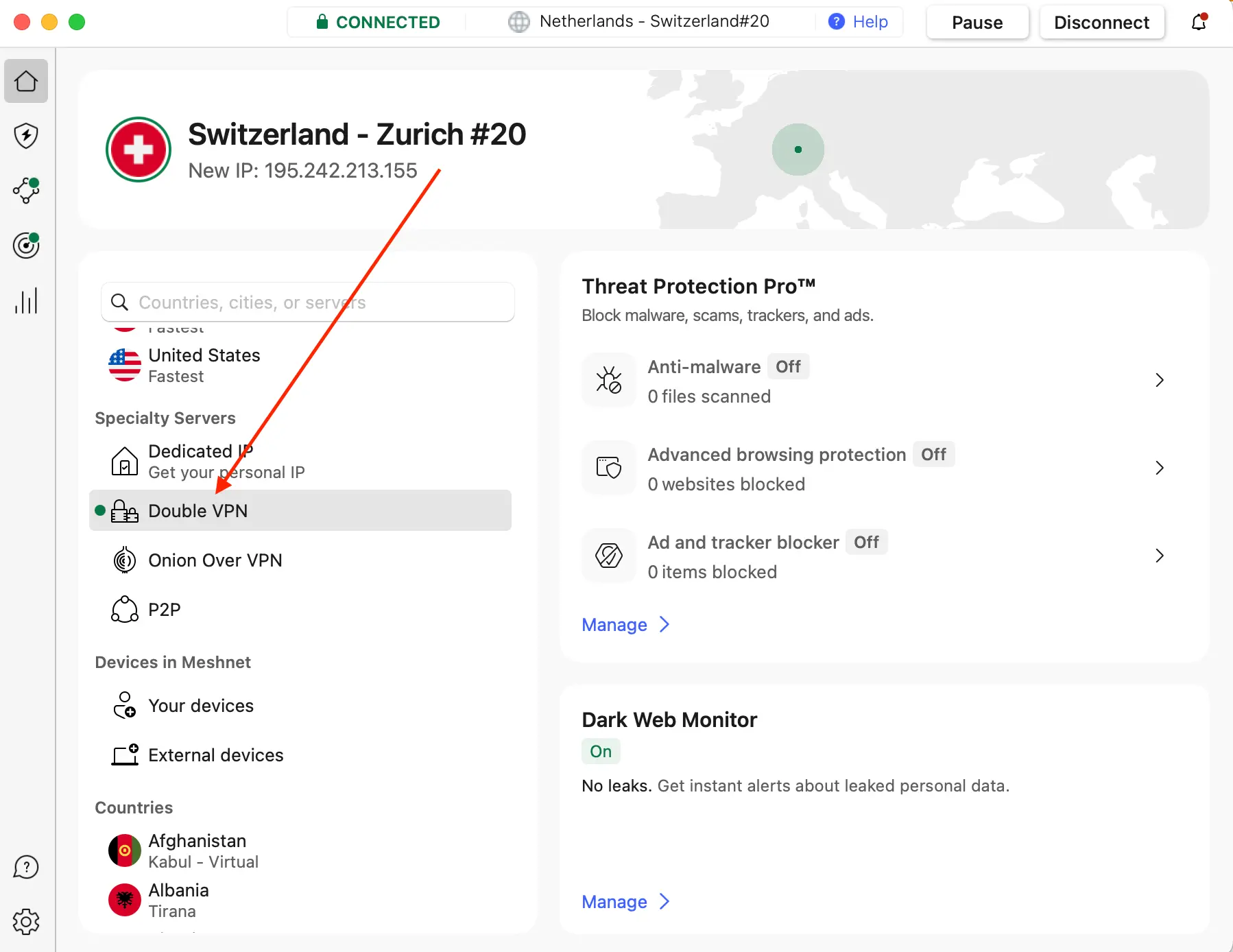Expand Anti-malware row chevron

coord(1159,380)
